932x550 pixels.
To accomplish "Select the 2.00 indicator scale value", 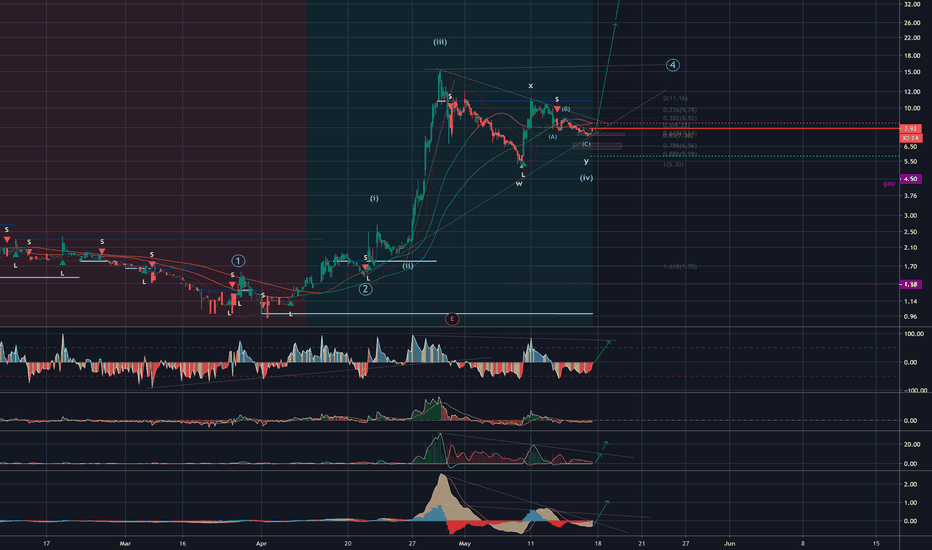I will [x=911, y=485].
